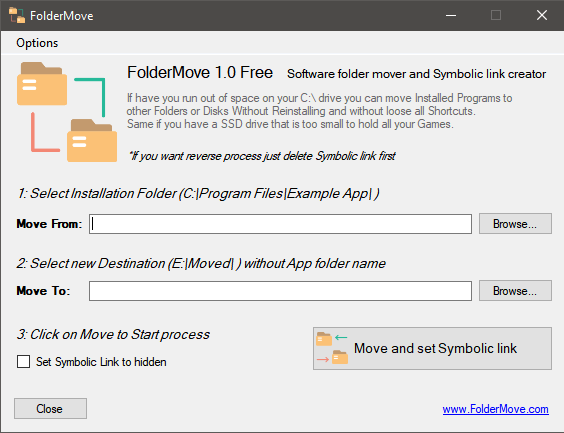Click the Move From path input field
The image size is (564, 433).
pyautogui.click(x=280, y=224)
